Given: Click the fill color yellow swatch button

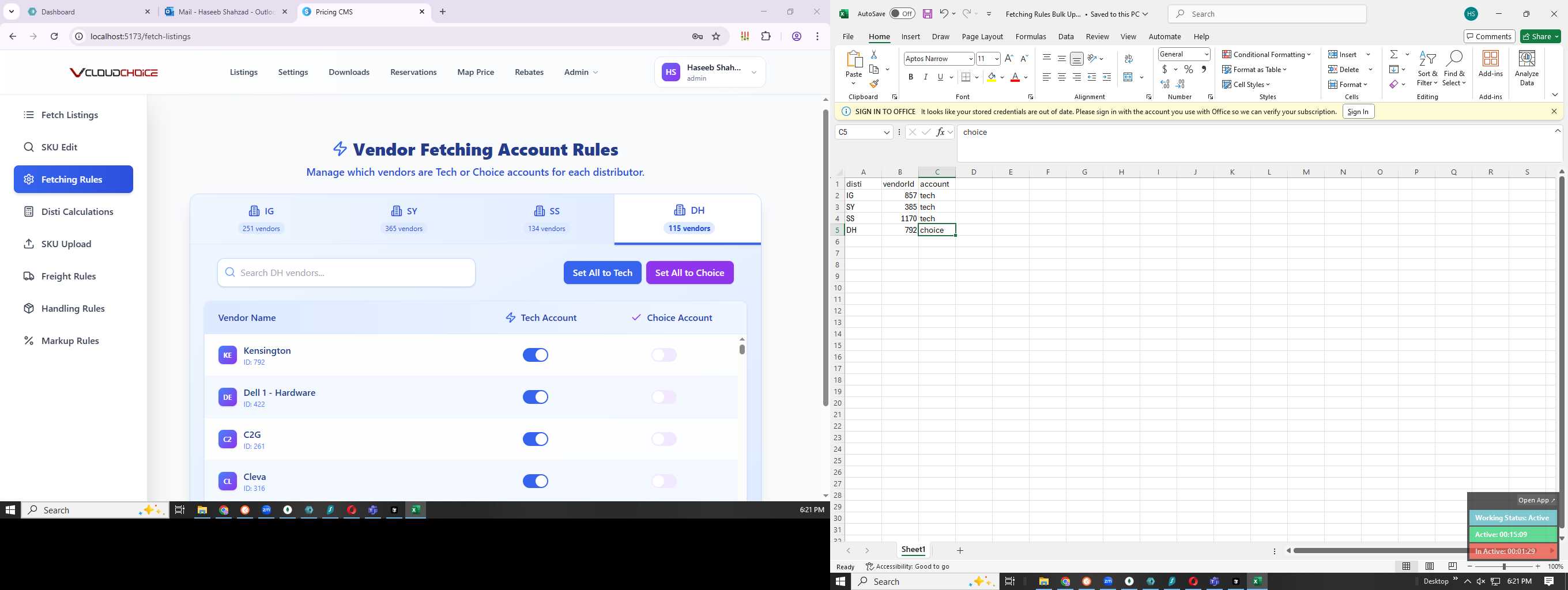Looking at the screenshot, I should [992, 77].
